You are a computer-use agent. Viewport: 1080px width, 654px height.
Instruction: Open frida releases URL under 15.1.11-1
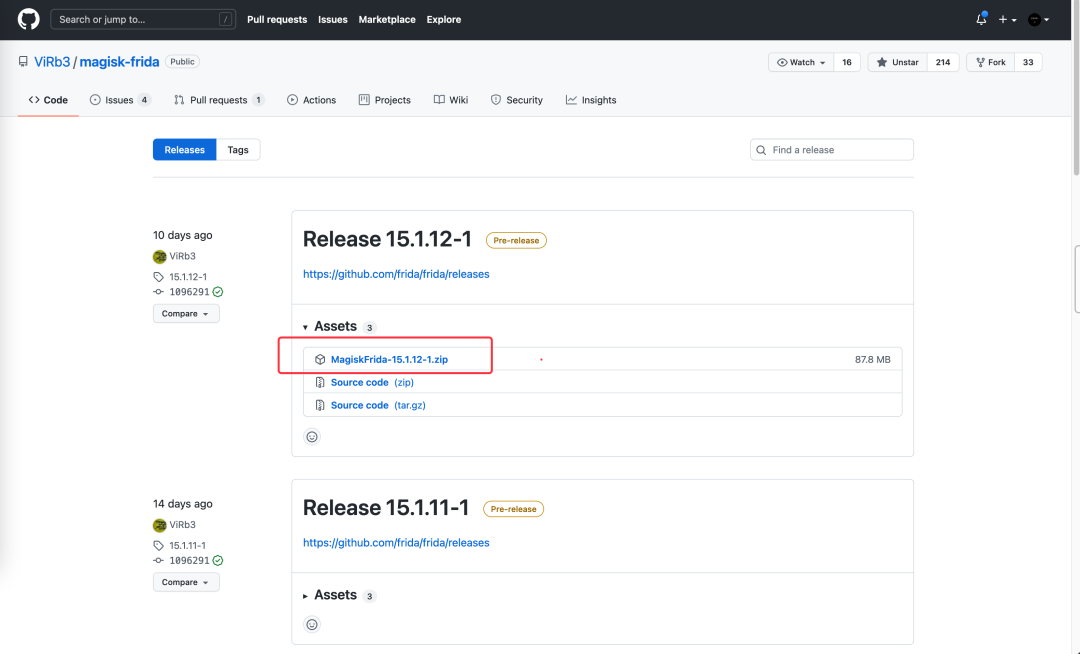point(396,542)
